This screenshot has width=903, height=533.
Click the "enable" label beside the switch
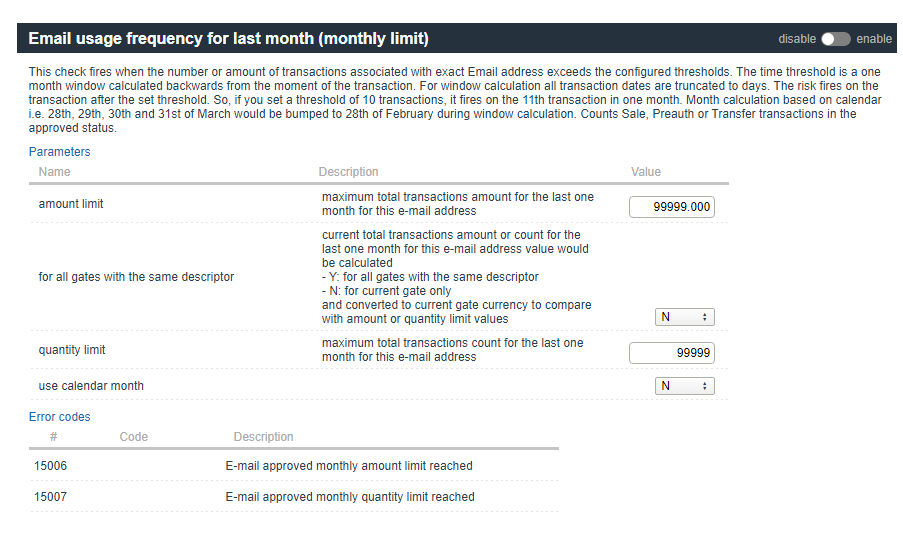click(874, 39)
